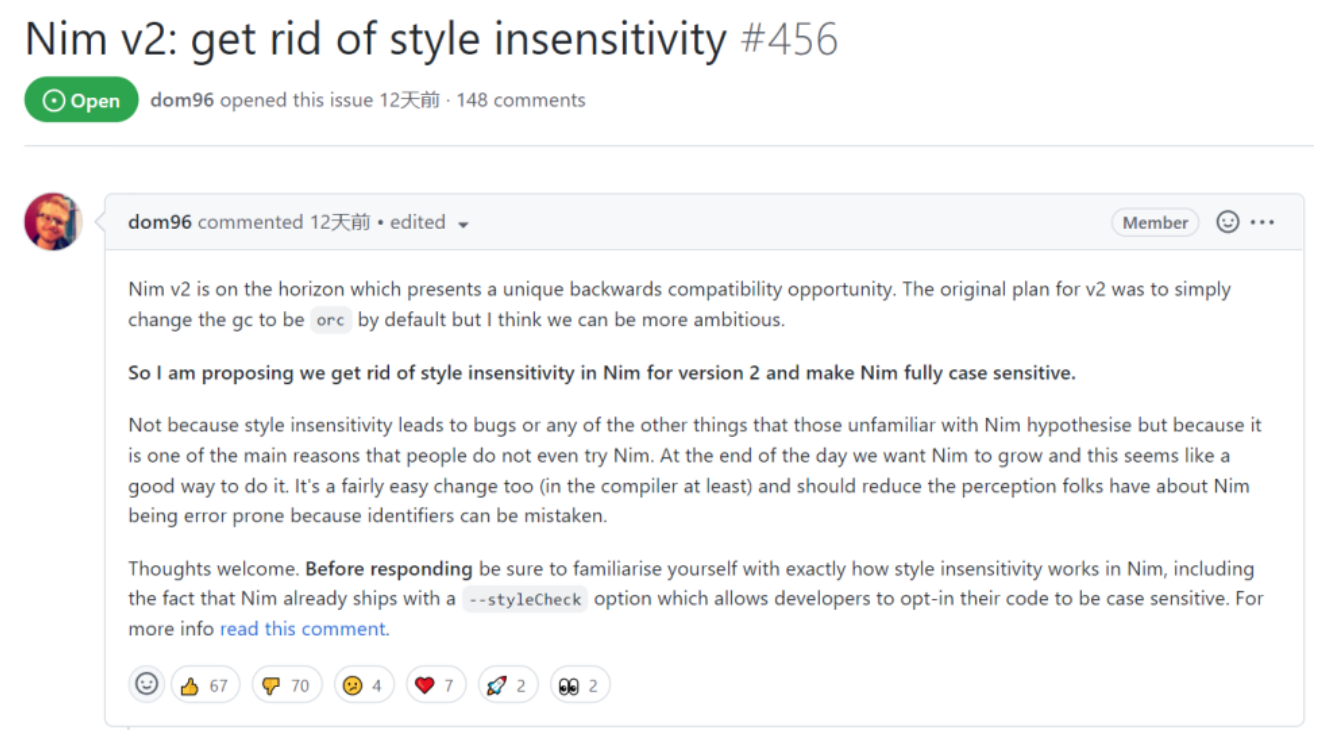Image resolution: width=1328 pixels, height=744 pixels.
Task: Add a heart reaction to the comment
Action: (x=434, y=685)
